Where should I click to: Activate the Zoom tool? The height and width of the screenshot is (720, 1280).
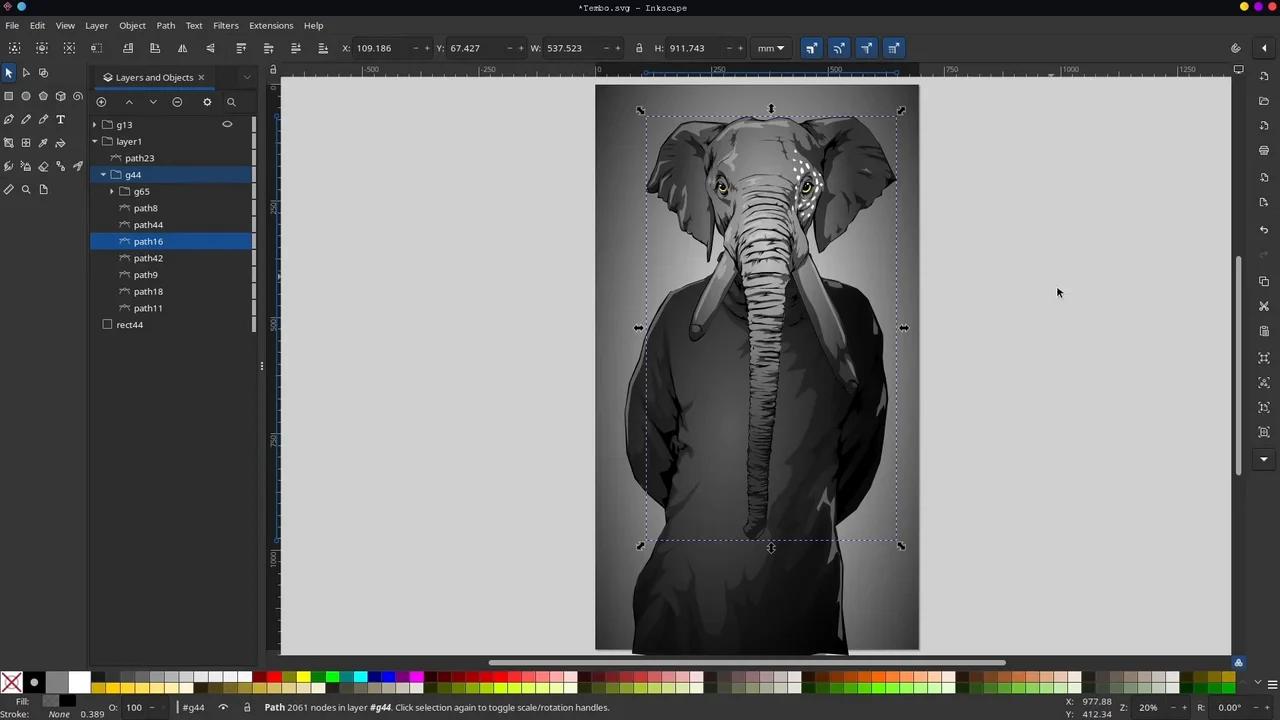(26, 190)
